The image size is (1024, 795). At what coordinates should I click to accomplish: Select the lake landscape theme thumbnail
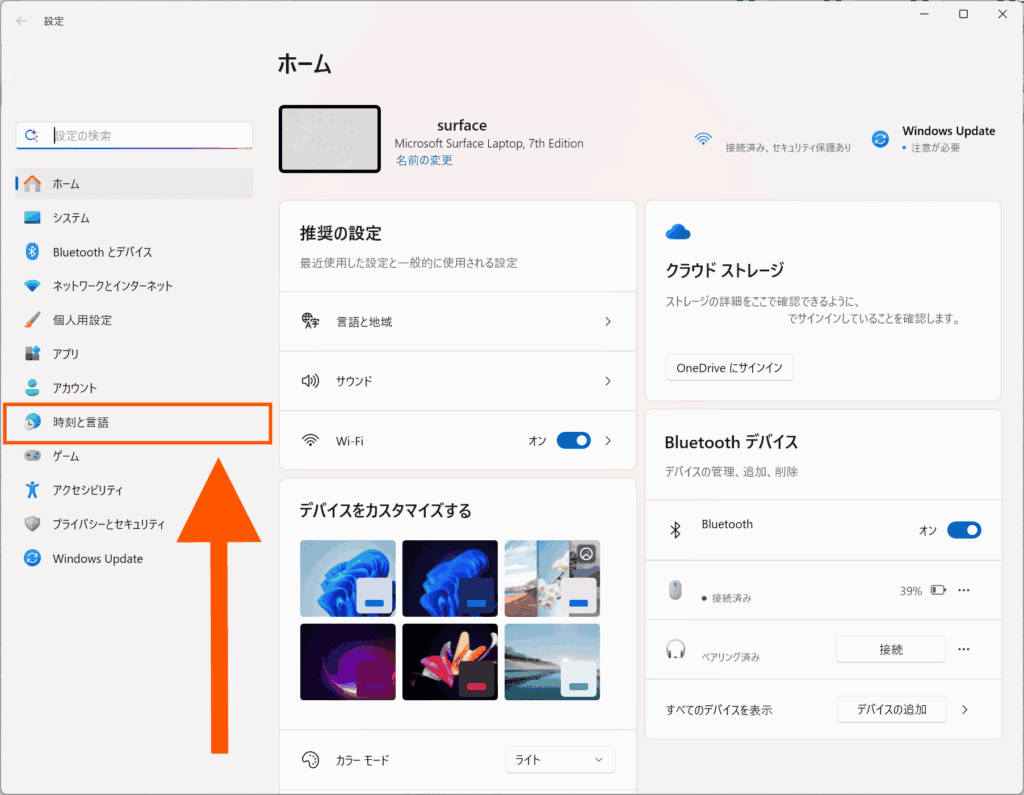coord(552,662)
